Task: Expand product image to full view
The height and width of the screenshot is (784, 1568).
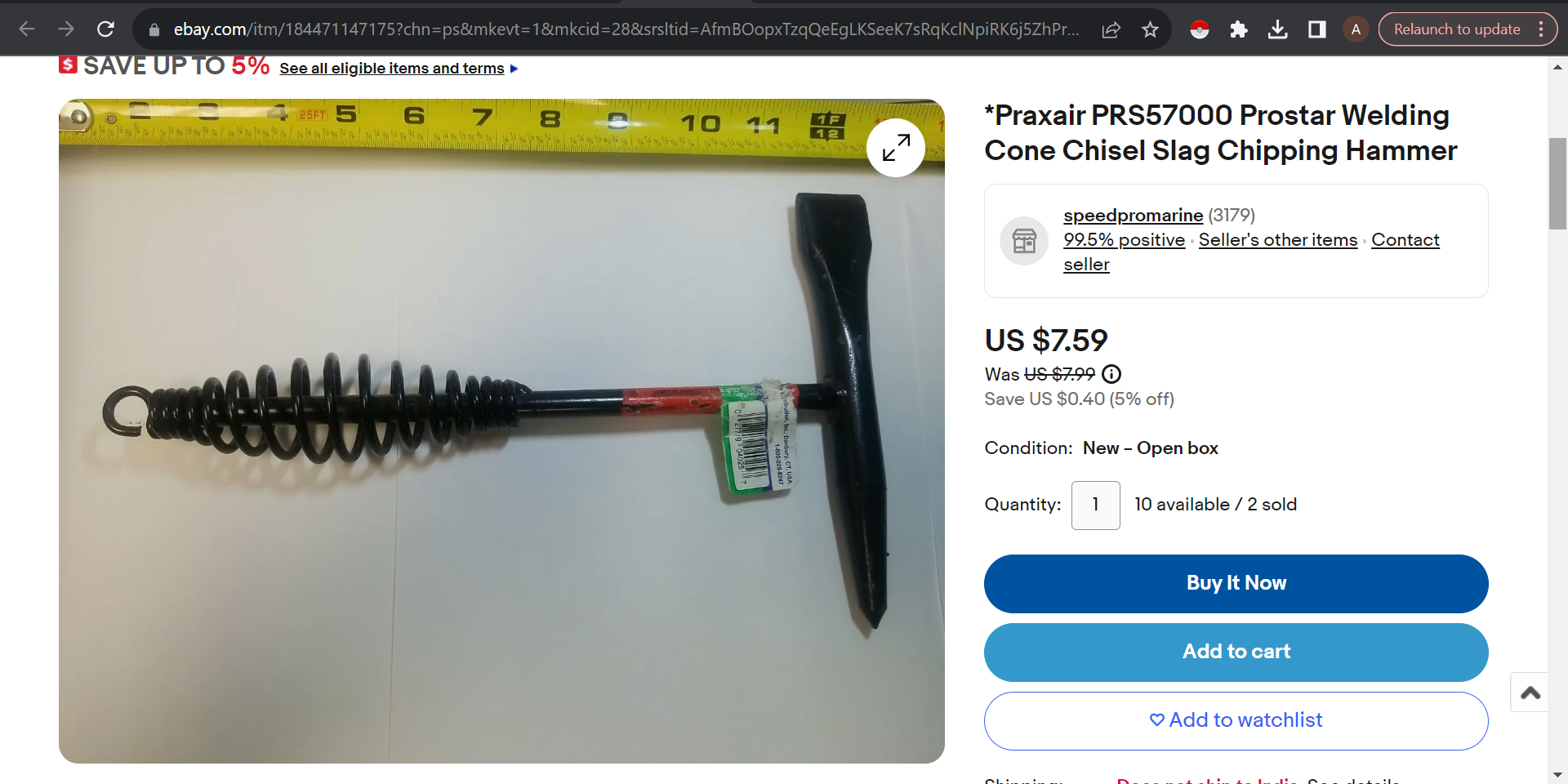Action: coord(896,148)
